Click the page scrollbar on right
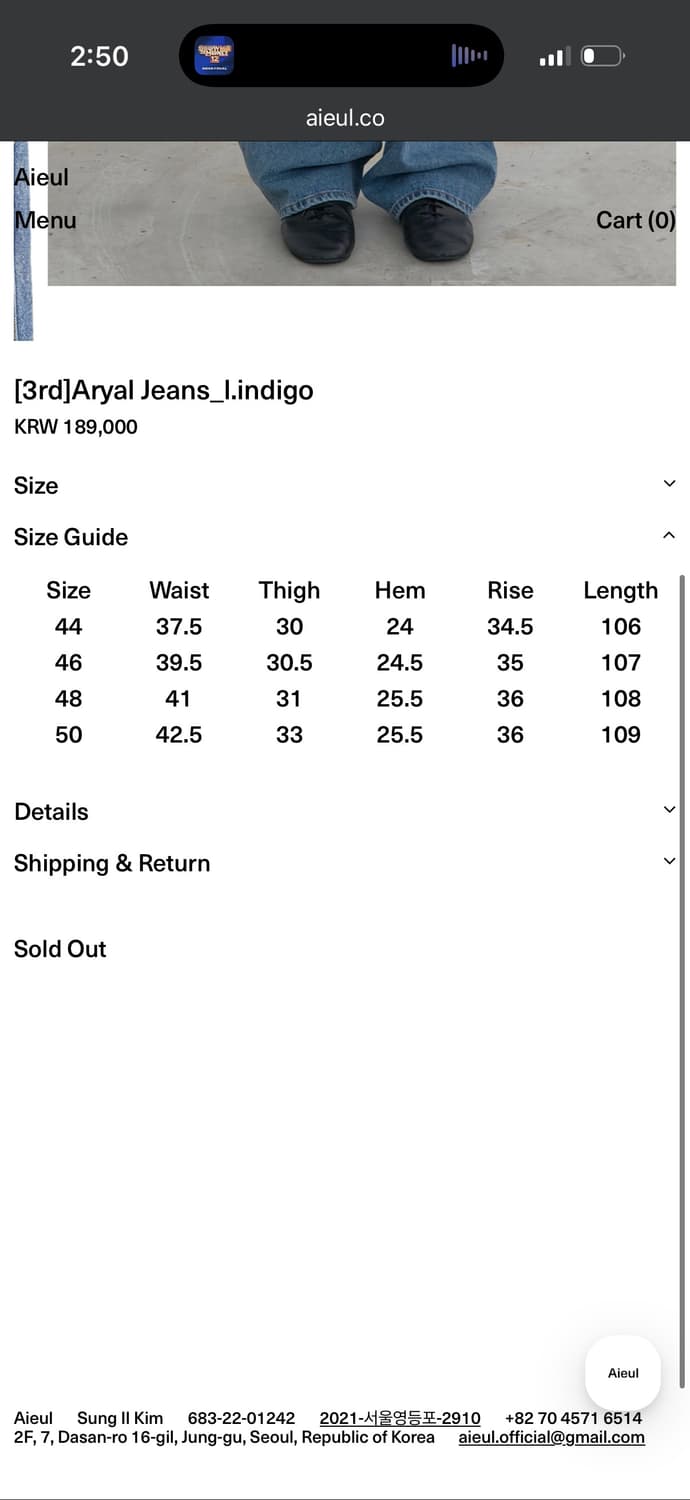 click(683, 980)
